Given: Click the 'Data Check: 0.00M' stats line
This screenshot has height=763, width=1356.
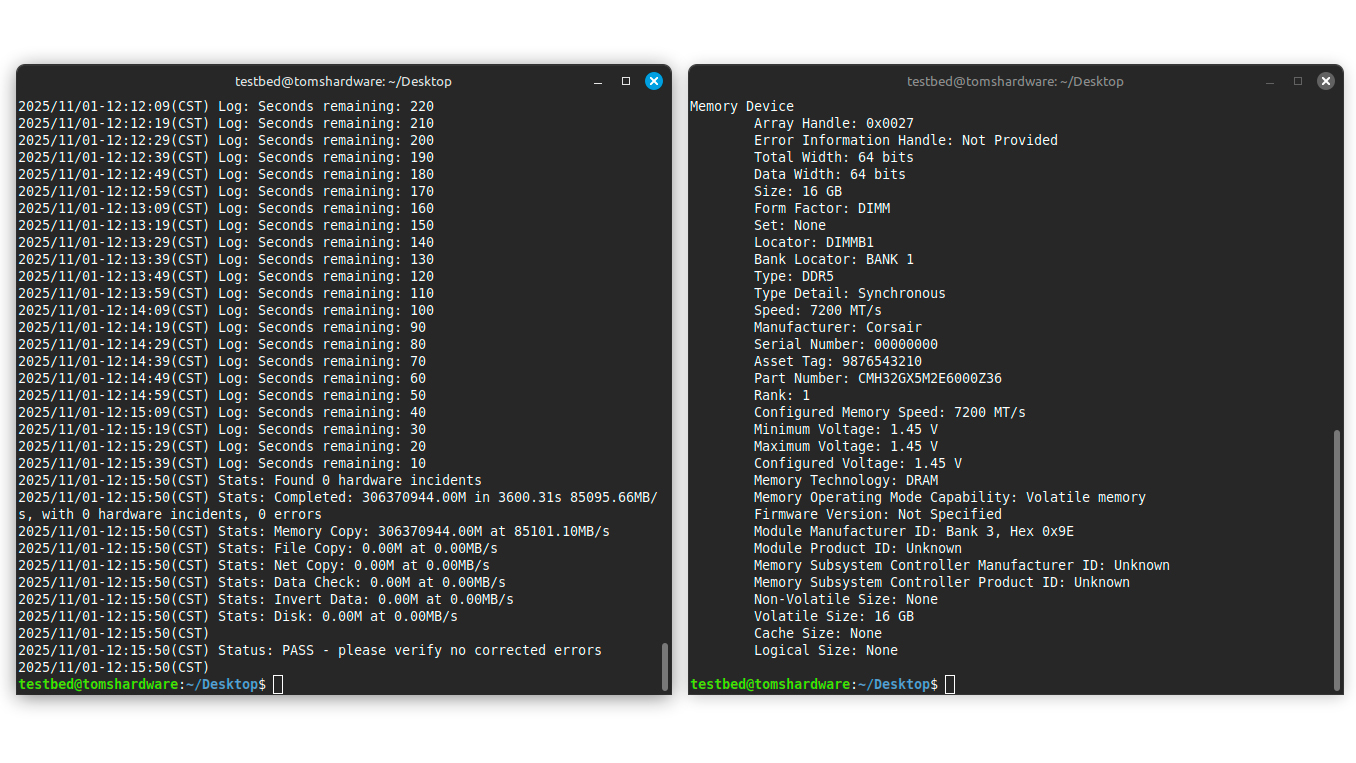Looking at the screenshot, I should click(262, 582).
